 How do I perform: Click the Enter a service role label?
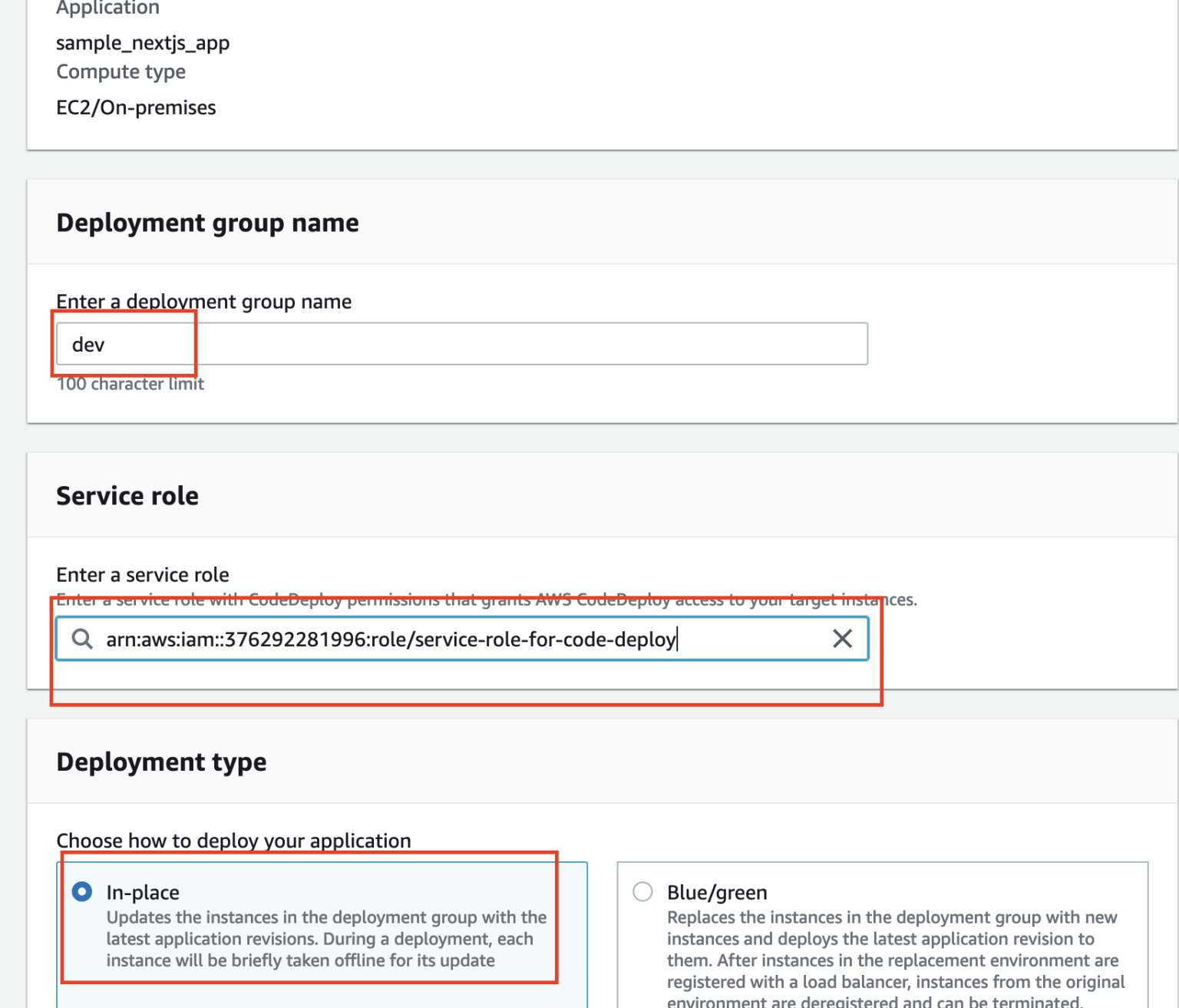tap(142, 574)
